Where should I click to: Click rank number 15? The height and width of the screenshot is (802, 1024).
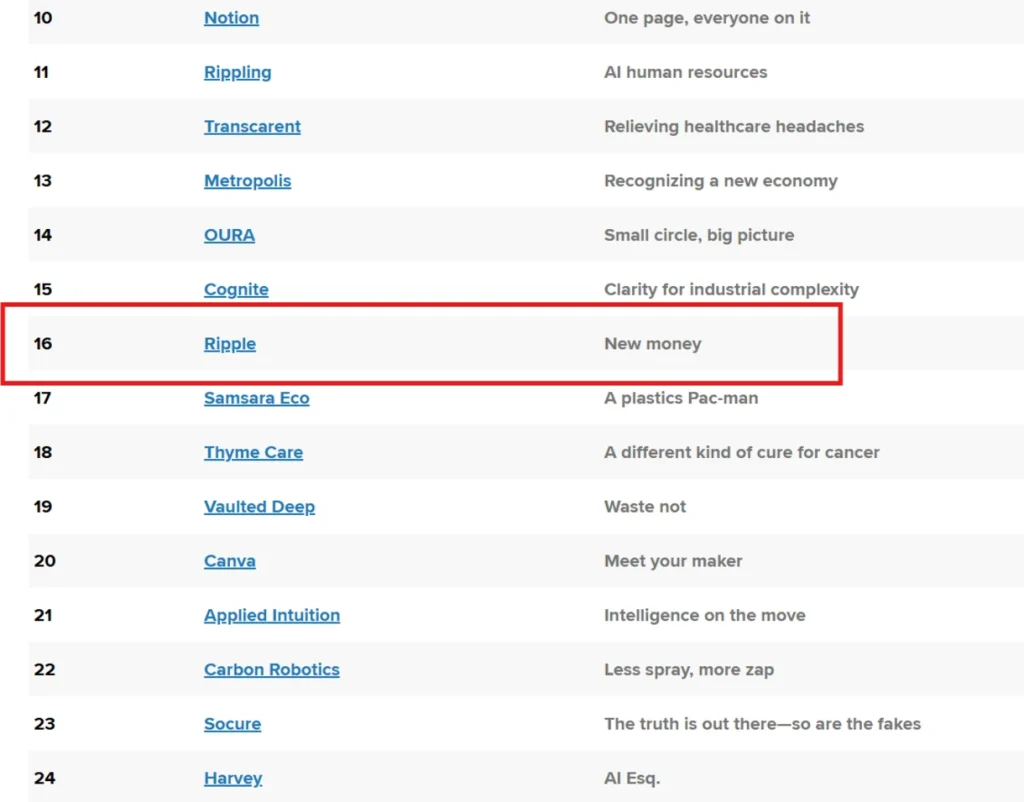pos(42,289)
